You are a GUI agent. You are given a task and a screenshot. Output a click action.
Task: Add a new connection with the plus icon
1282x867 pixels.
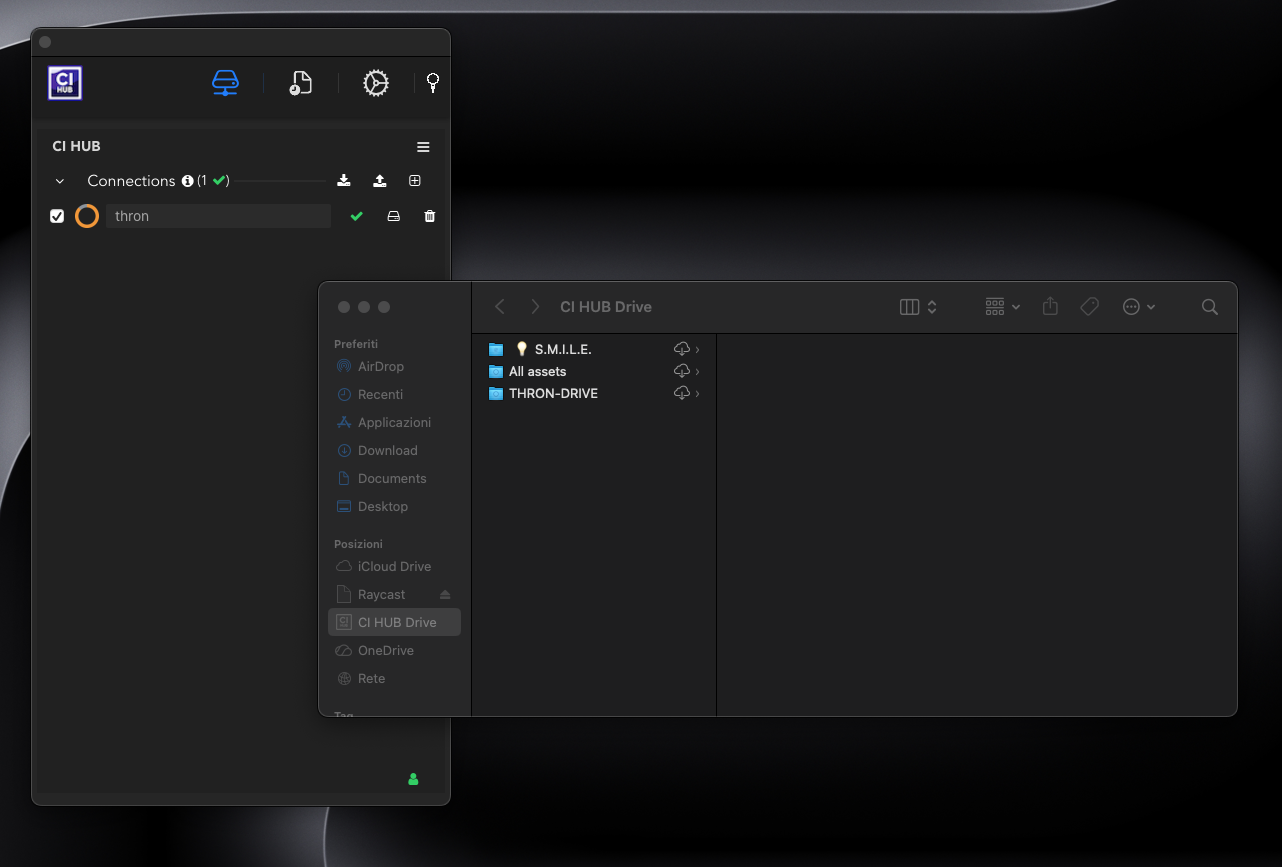(x=415, y=181)
